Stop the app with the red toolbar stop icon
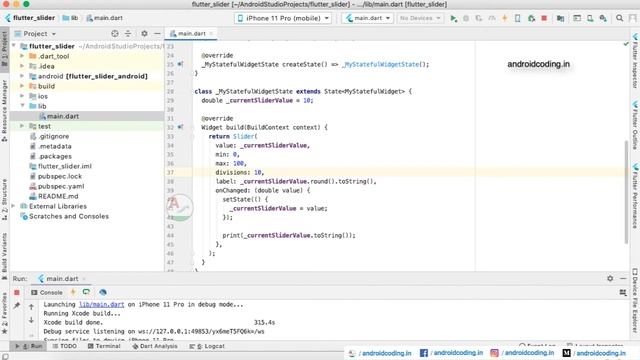 (x=544, y=18)
